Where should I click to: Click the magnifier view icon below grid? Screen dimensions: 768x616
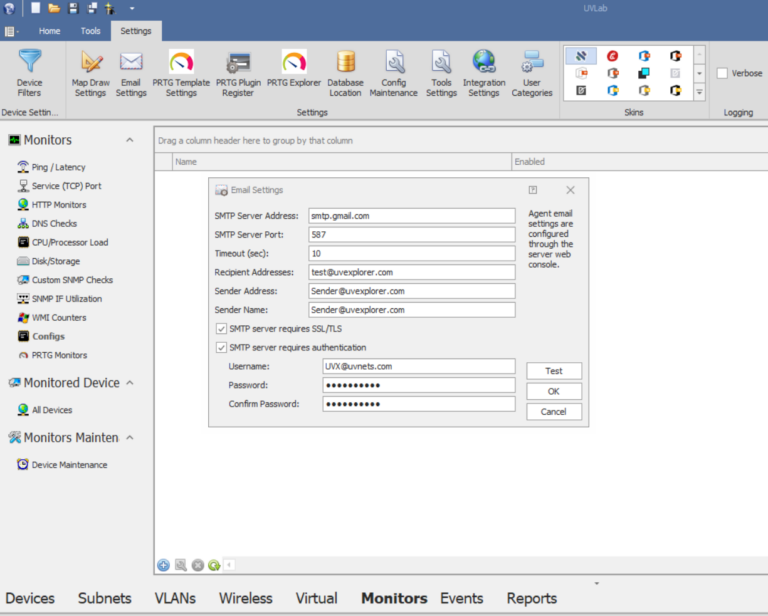click(181, 565)
